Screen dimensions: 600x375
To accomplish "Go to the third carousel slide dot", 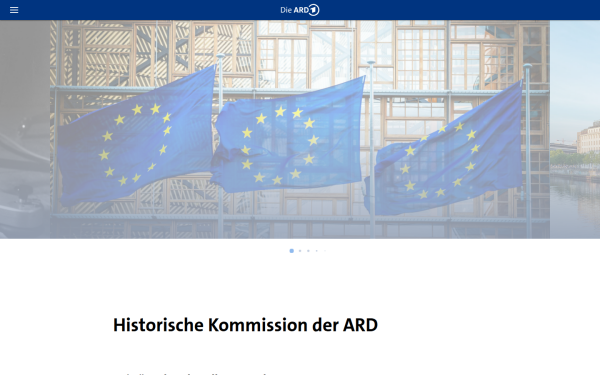I will click(x=308, y=251).
